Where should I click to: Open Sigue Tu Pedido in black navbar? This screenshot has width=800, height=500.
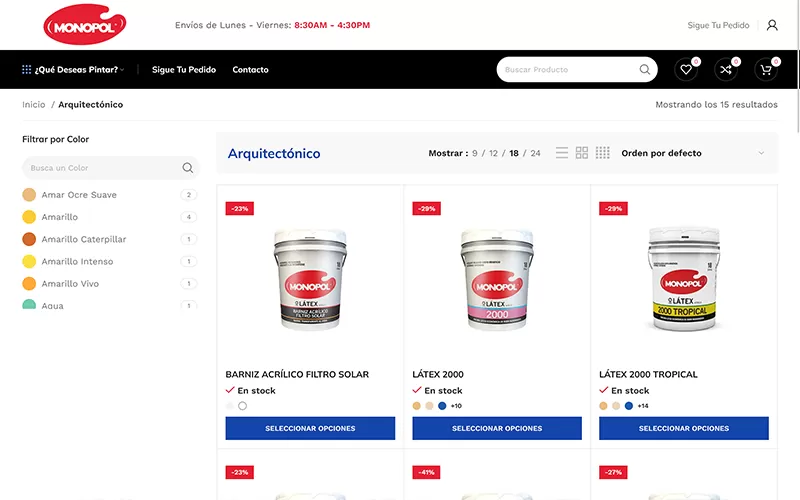[x=184, y=69]
